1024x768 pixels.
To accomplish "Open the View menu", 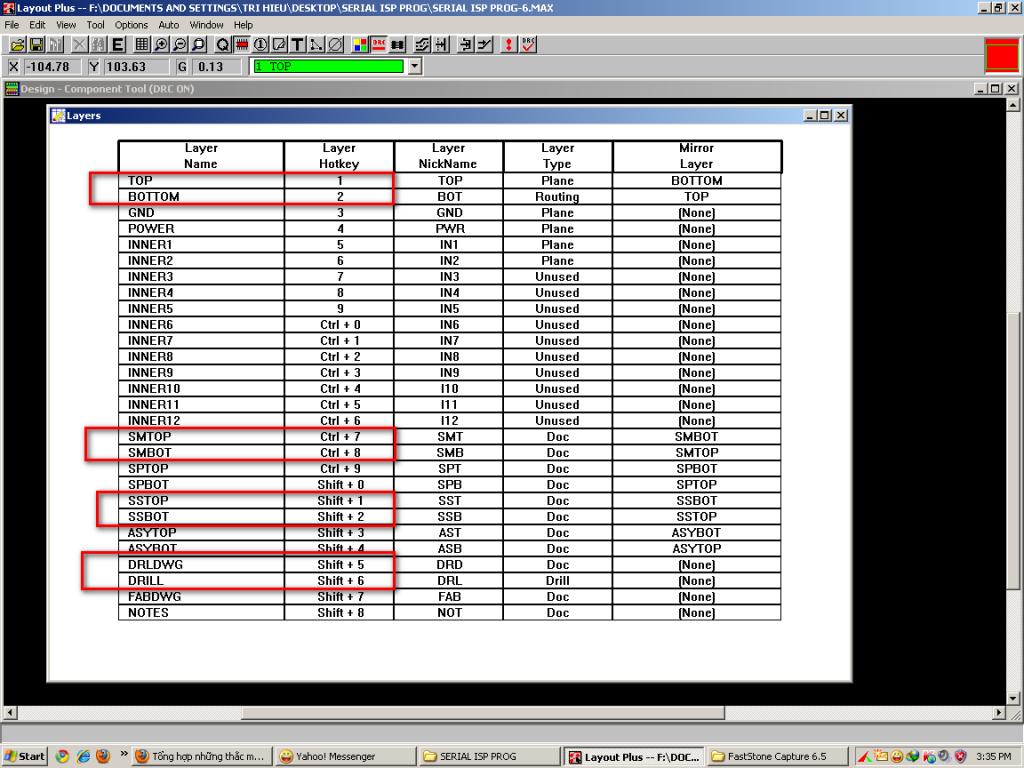I will (66, 25).
